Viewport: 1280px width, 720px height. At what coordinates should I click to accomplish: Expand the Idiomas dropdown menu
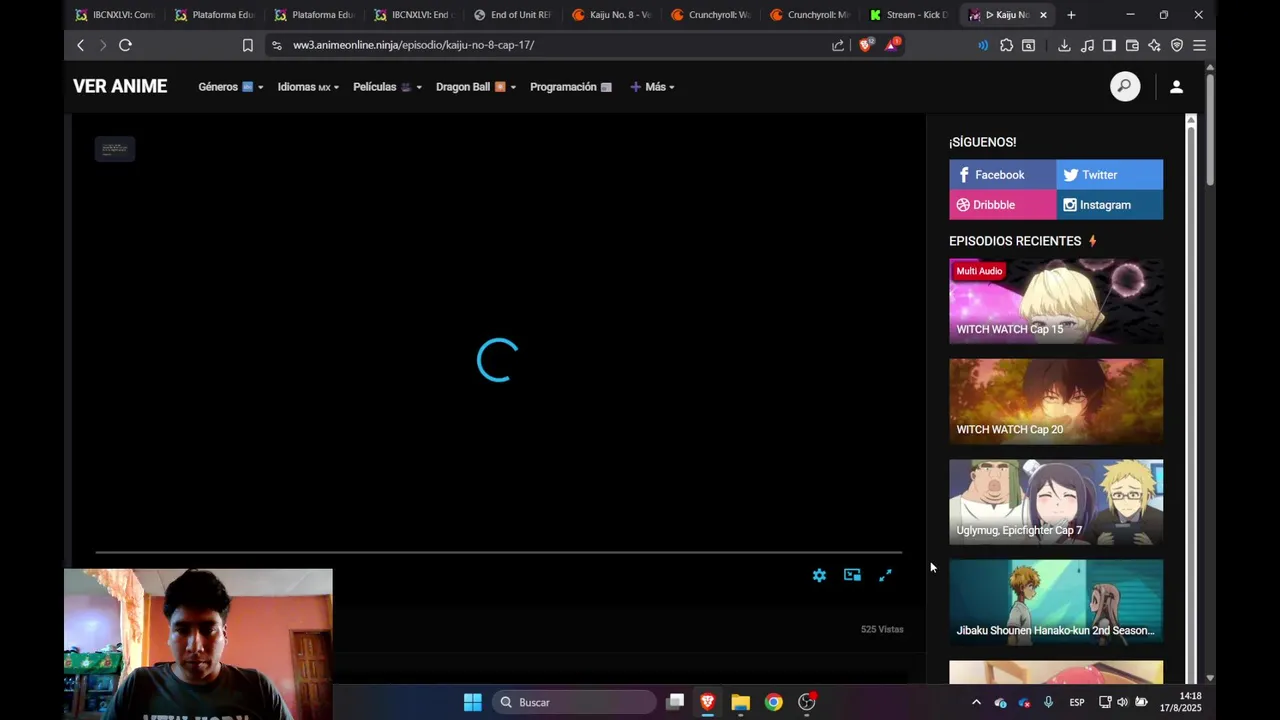(308, 87)
